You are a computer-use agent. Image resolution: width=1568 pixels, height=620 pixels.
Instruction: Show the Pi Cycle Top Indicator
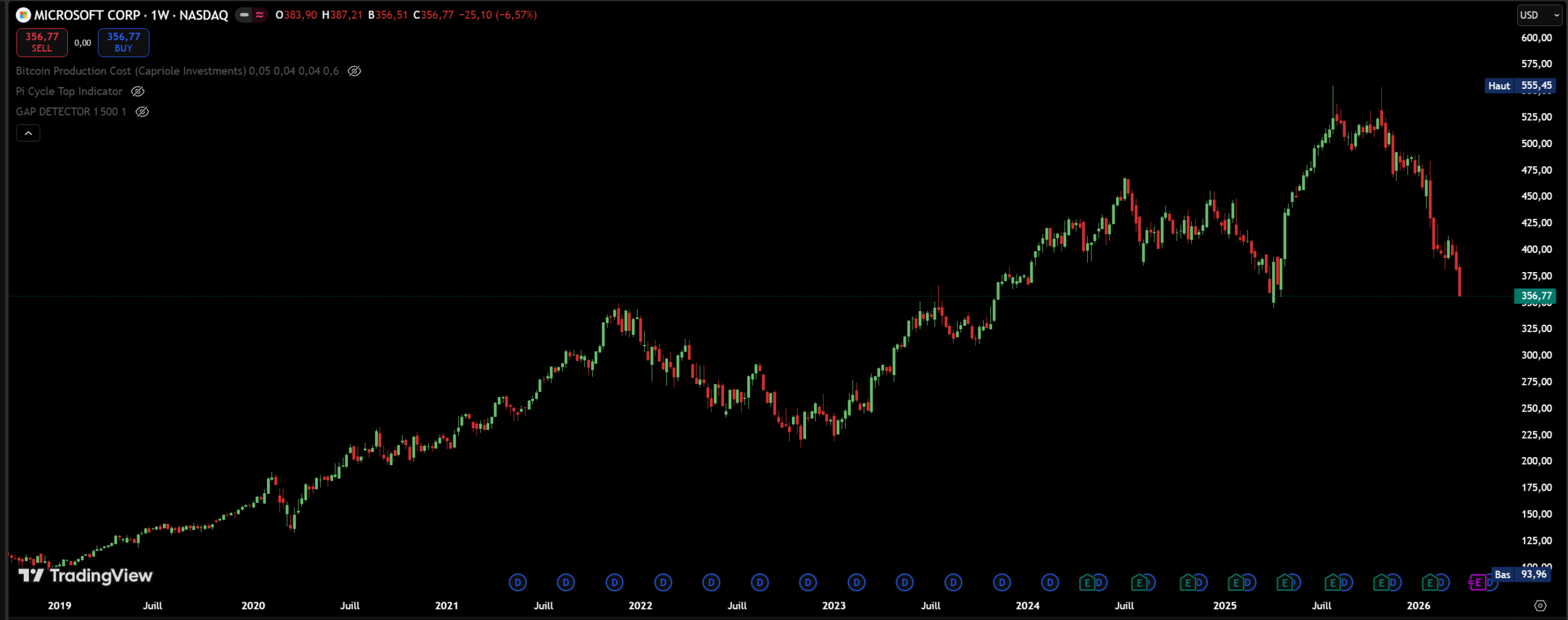138,91
